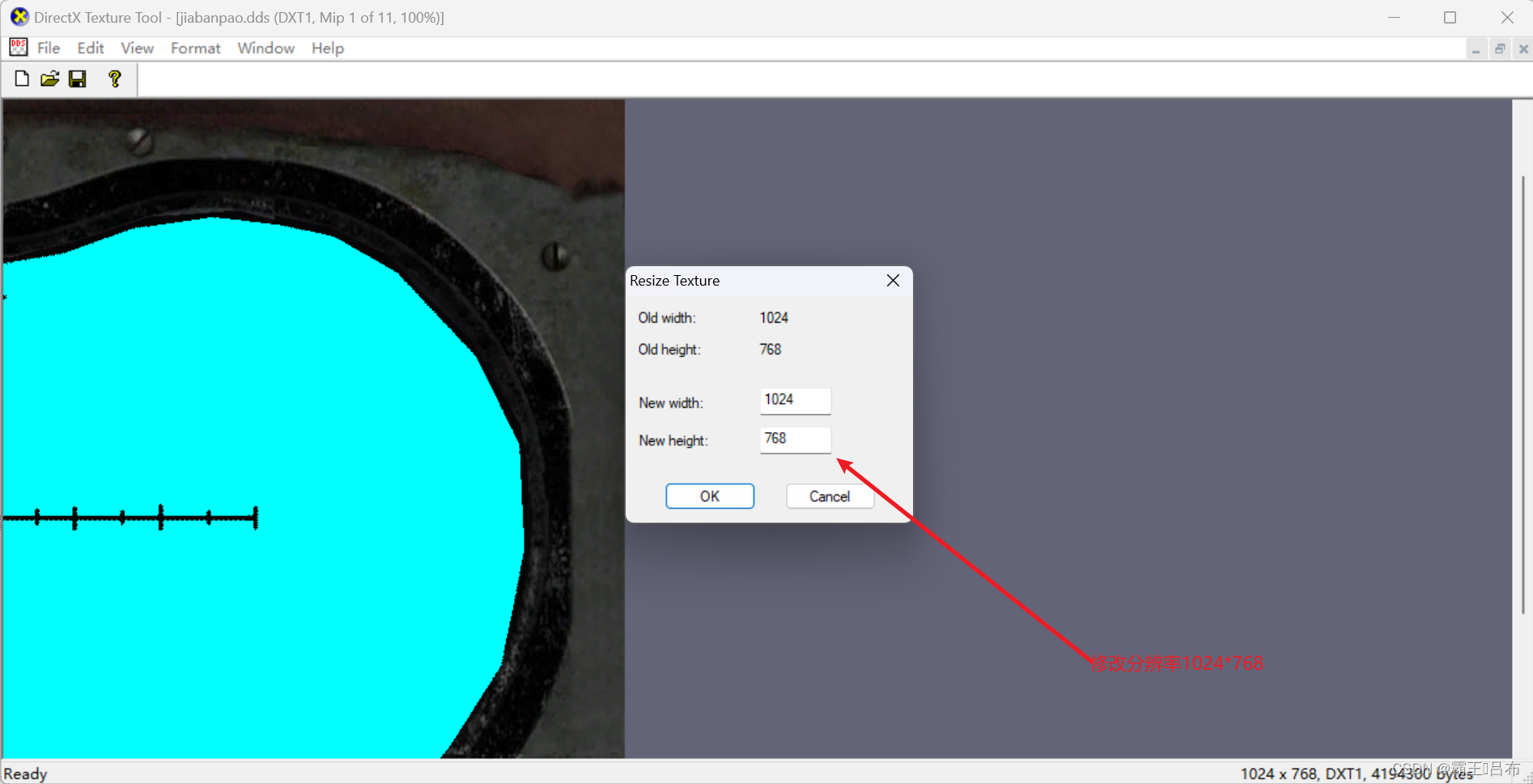
Task: Open the File menu
Action: [48, 48]
